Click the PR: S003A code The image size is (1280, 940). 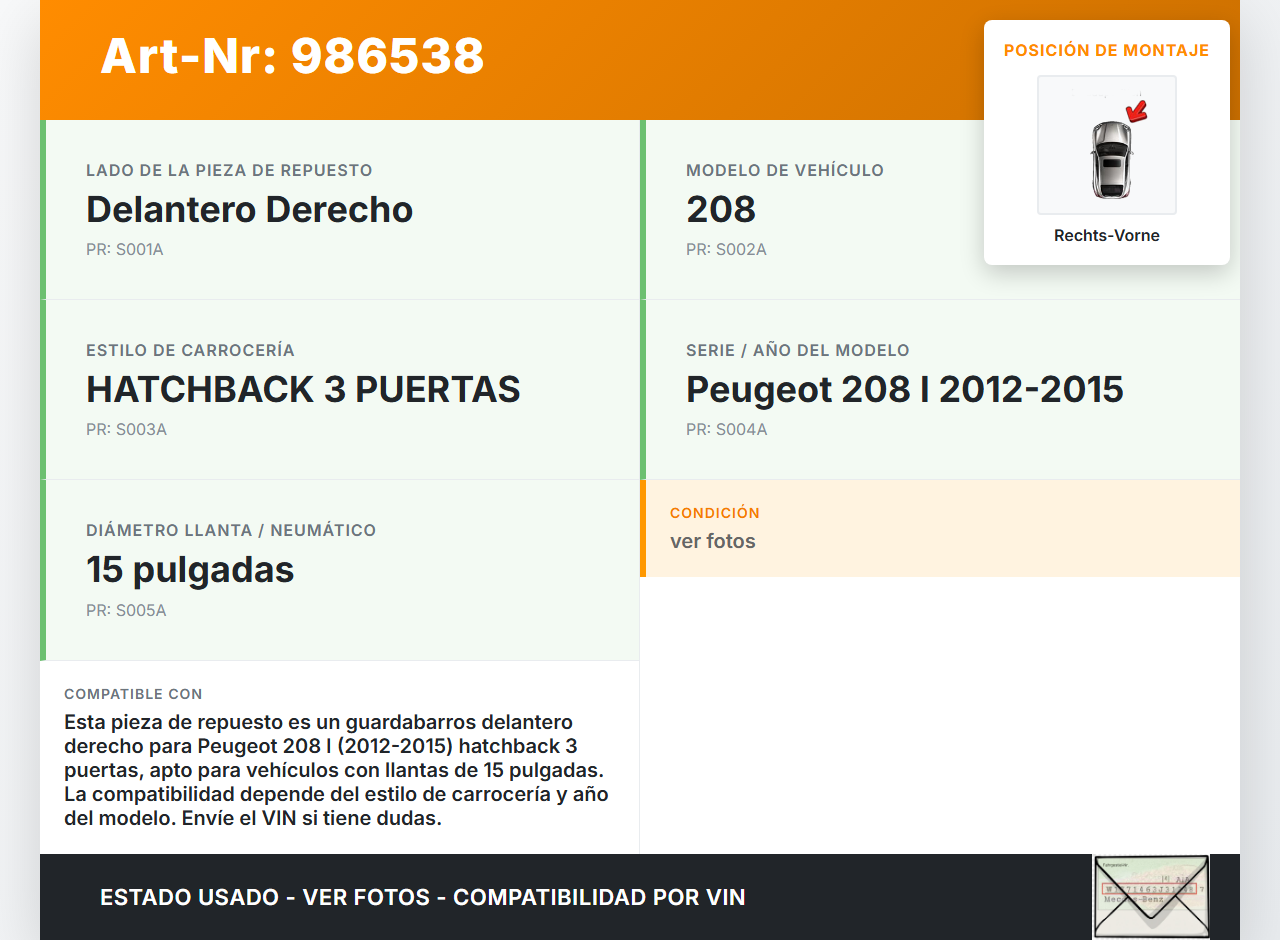(126, 430)
